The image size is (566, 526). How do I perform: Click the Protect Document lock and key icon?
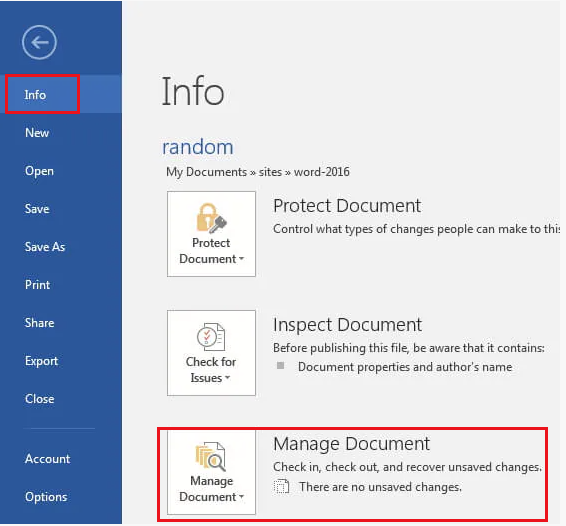212,218
